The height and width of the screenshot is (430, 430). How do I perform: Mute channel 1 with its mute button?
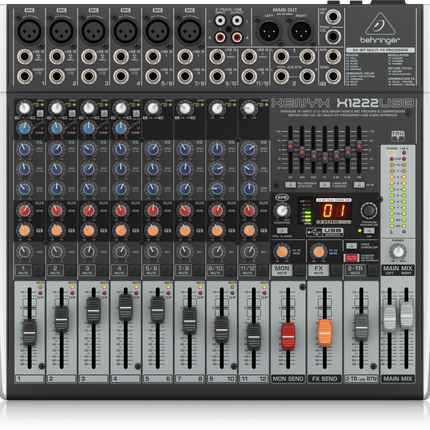click(38, 270)
